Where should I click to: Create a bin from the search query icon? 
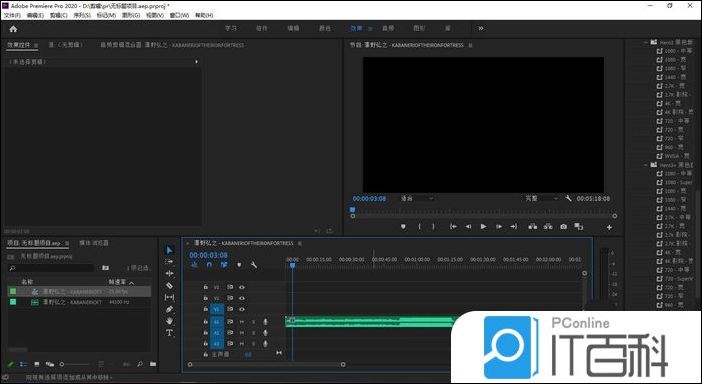[x=105, y=268]
